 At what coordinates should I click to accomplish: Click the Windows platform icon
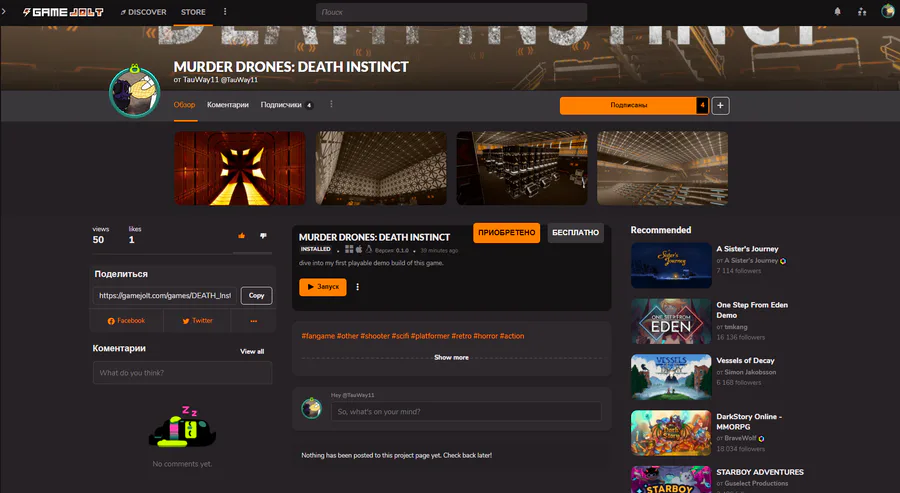(x=349, y=249)
